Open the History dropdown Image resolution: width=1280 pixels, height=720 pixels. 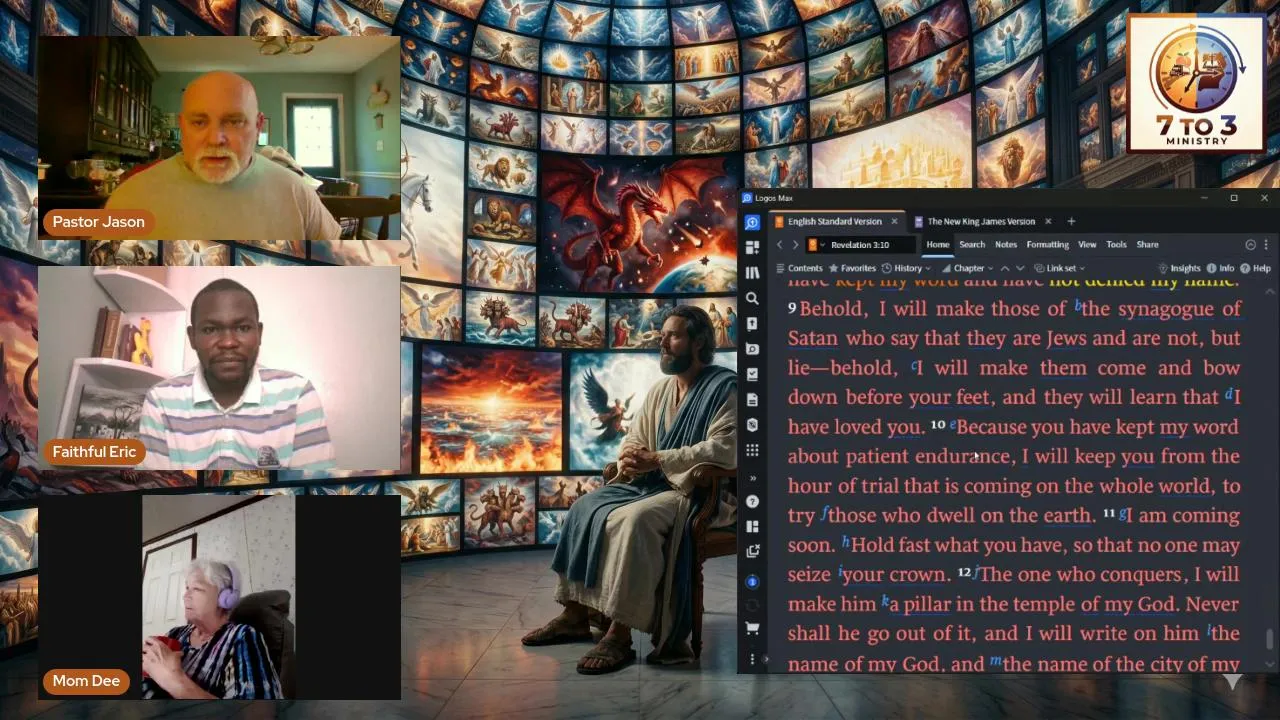pyautogui.click(x=906, y=268)
